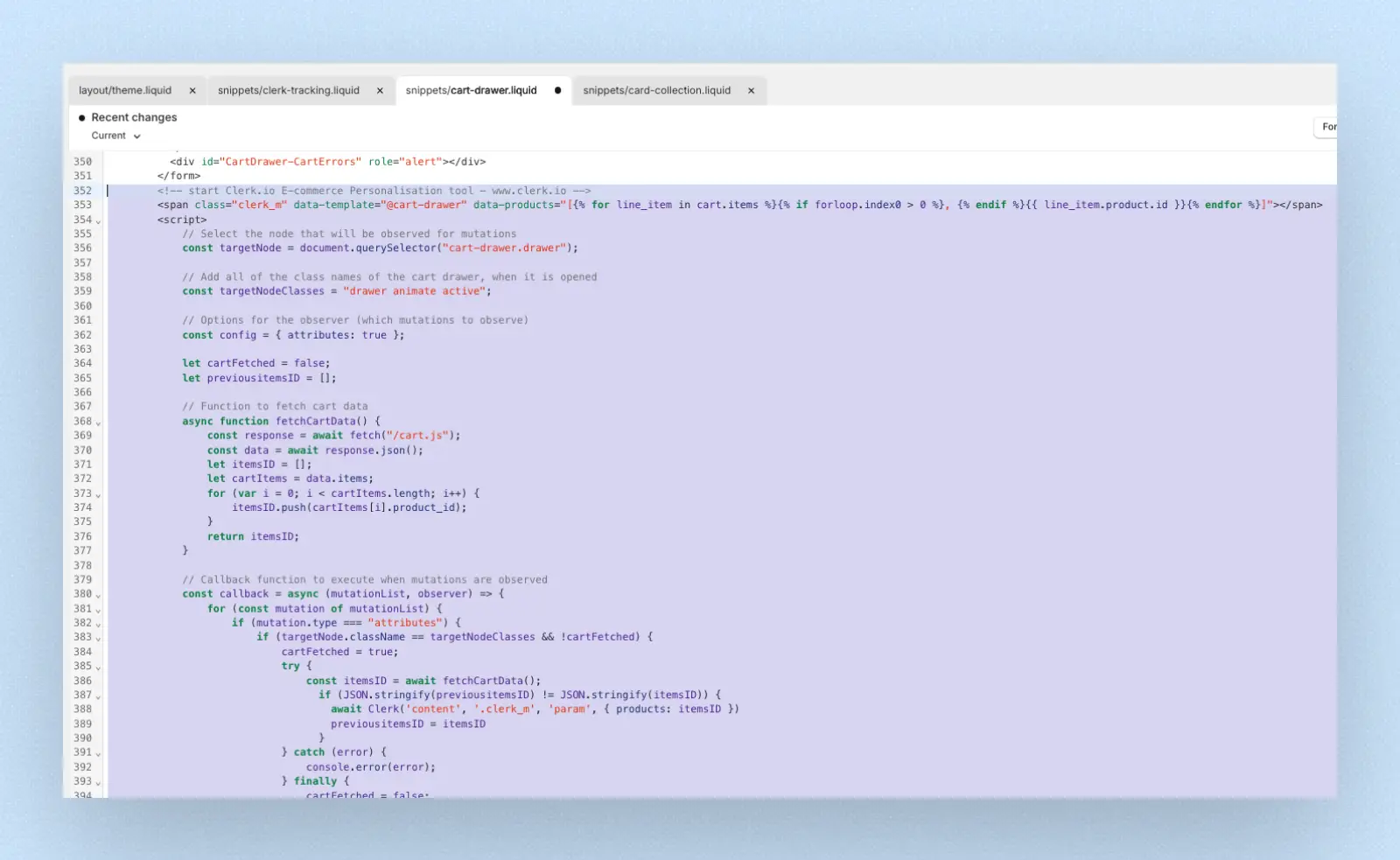This screenshot has height=860, width=1400.
Task: Close the snippets/clerk-tracking.liquid tab
Action: (380, 91)
